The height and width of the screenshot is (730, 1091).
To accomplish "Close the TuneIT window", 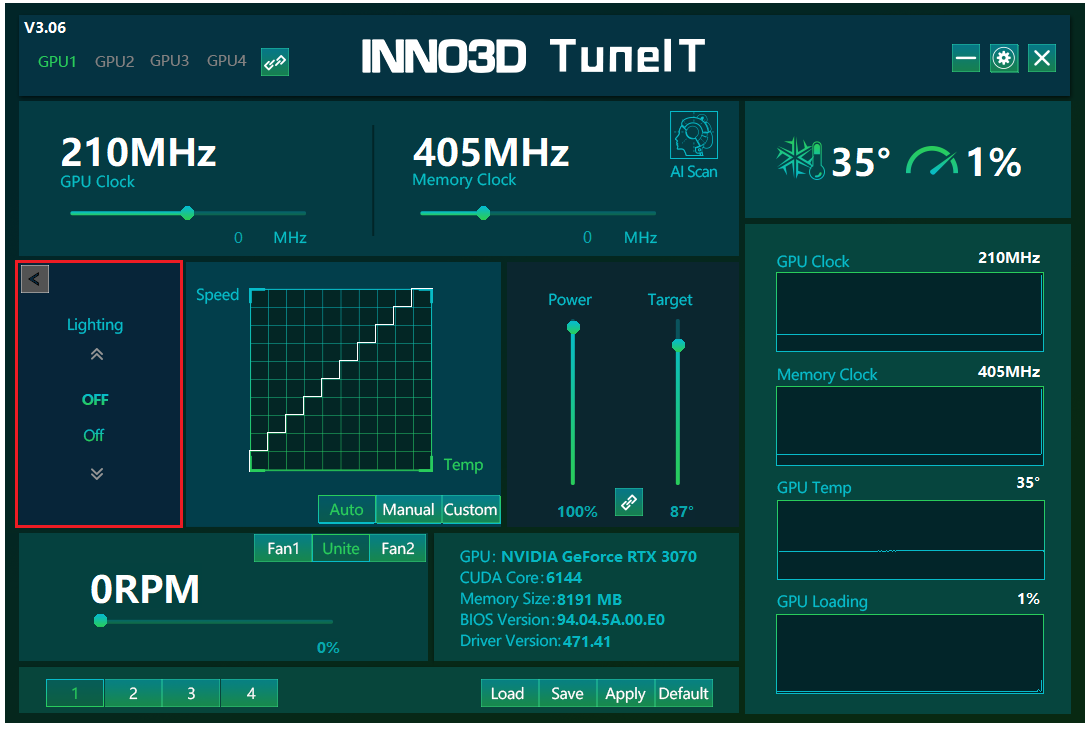I will (1042, 58).
